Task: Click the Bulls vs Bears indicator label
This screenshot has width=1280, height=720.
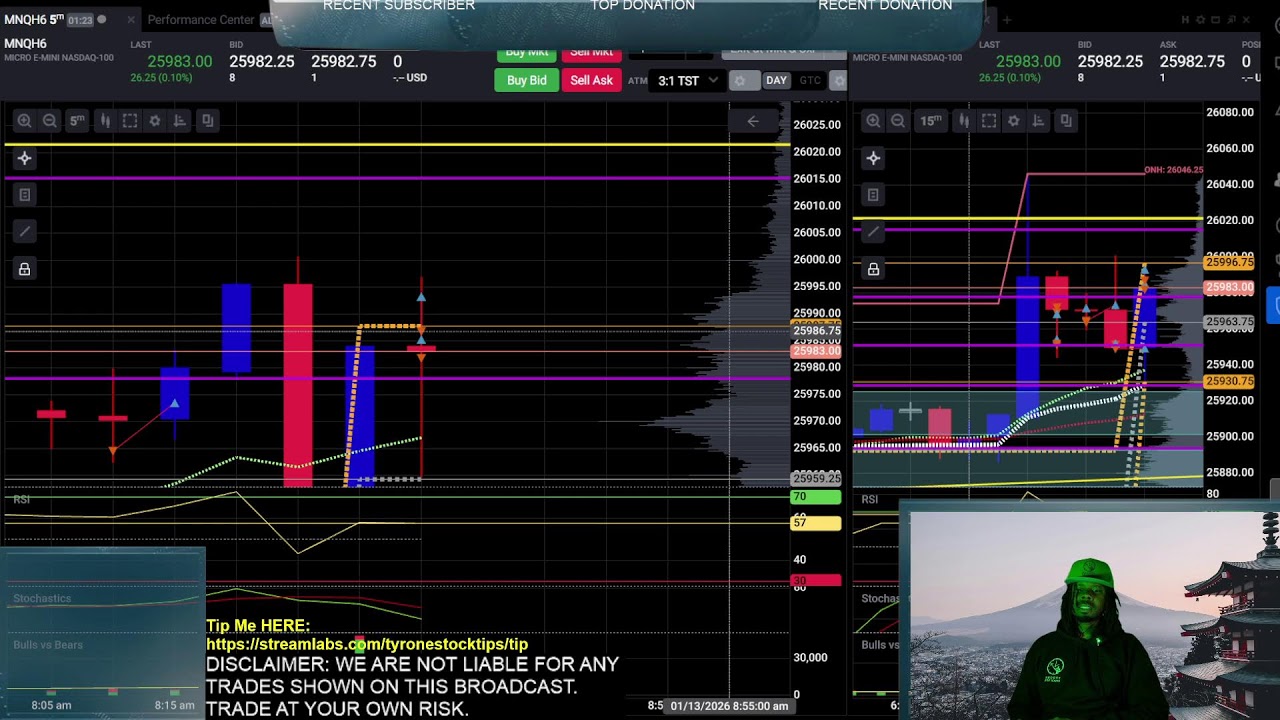Action: click(48, 645)
